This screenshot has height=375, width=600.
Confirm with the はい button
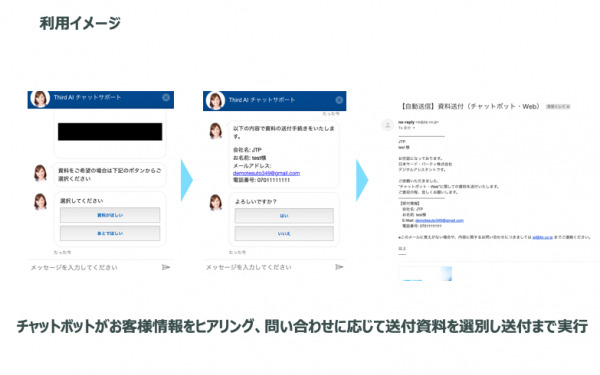pos(284,216)
